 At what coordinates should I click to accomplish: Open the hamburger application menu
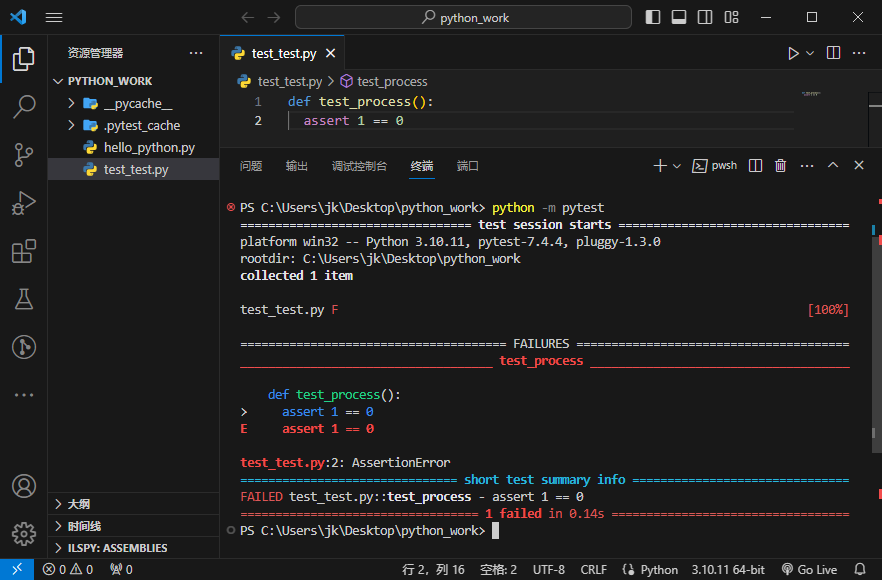(x=54, y=17)
